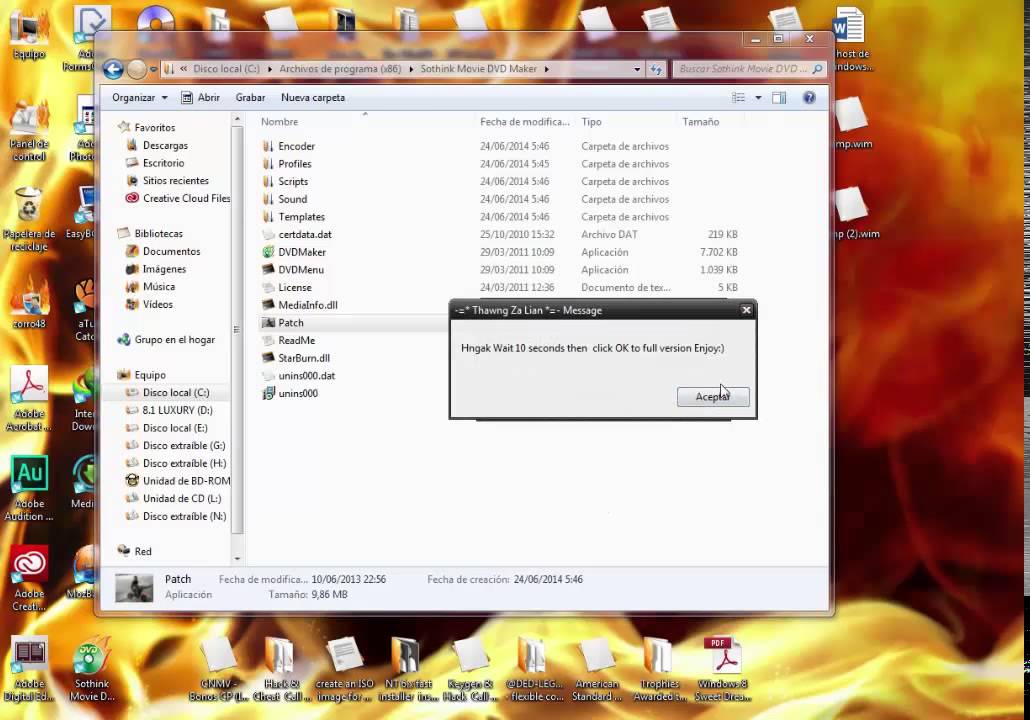This screenshot has height=720, width=1030.
Task: Open Descargas in navigation pane
Action: click(165, 145)
